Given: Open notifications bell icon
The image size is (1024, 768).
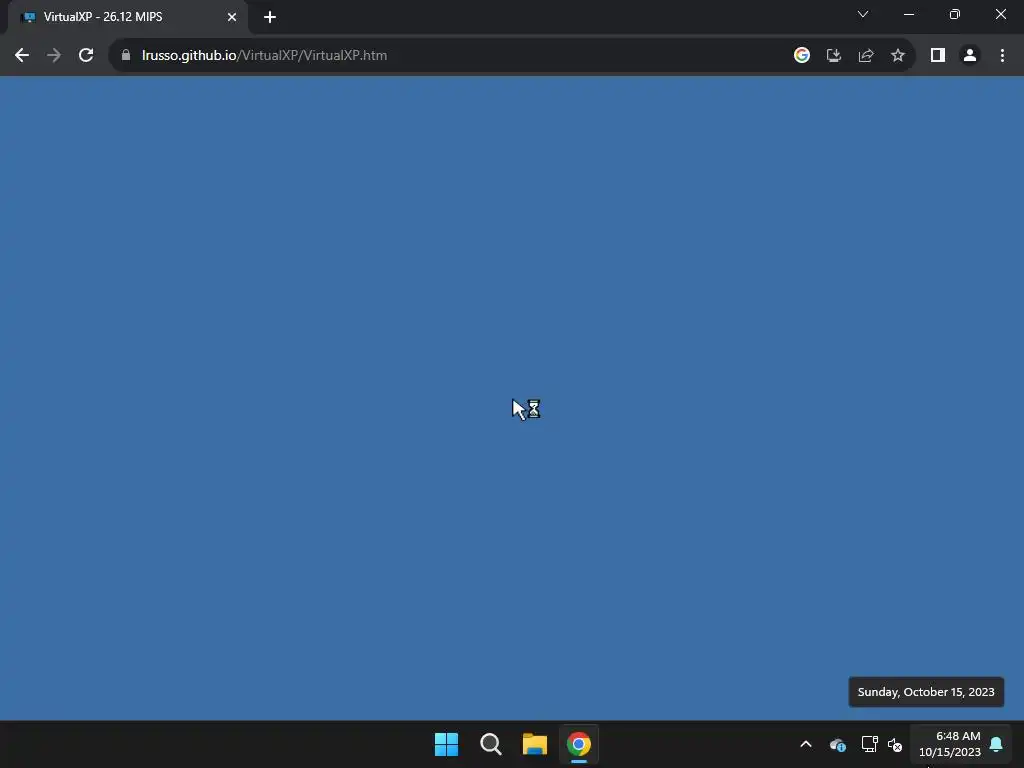Looking at the screenshot, I should click(997, 744).
